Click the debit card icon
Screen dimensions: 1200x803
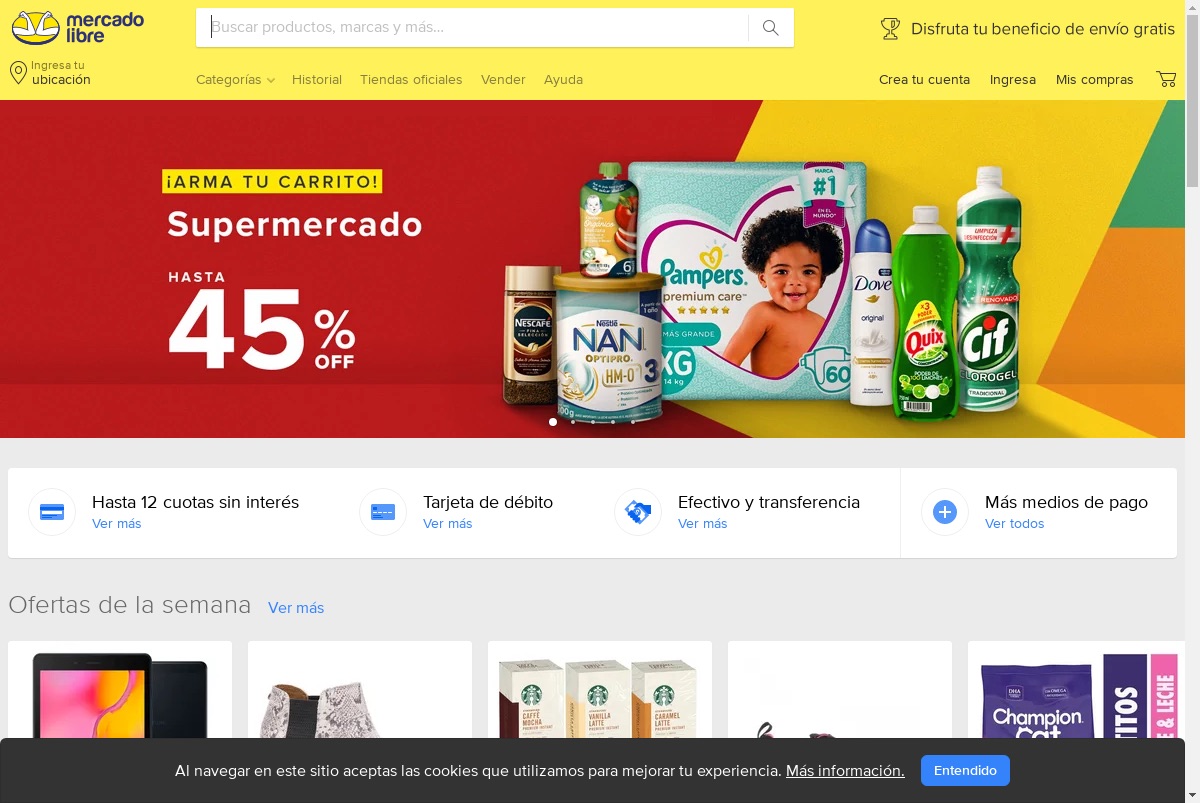[x=383, y=512]
